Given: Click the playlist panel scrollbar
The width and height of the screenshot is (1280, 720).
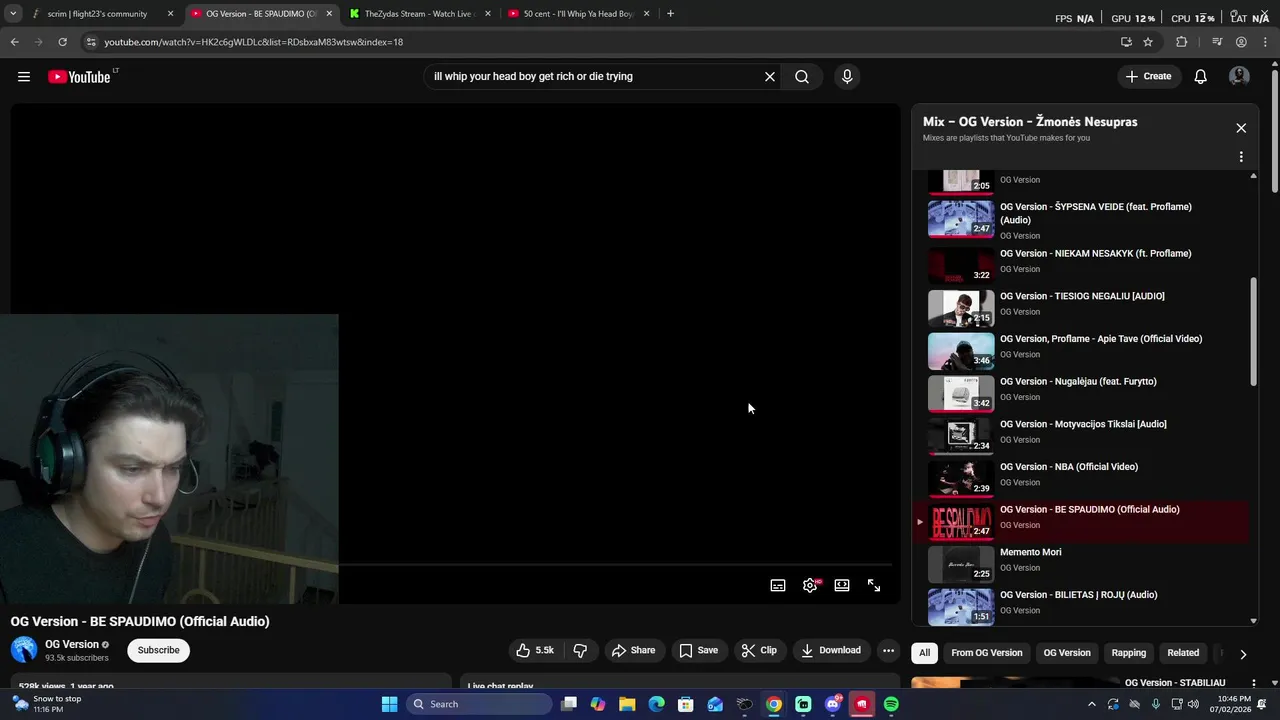Looking at the screenshot, I should click(1254, 330).
